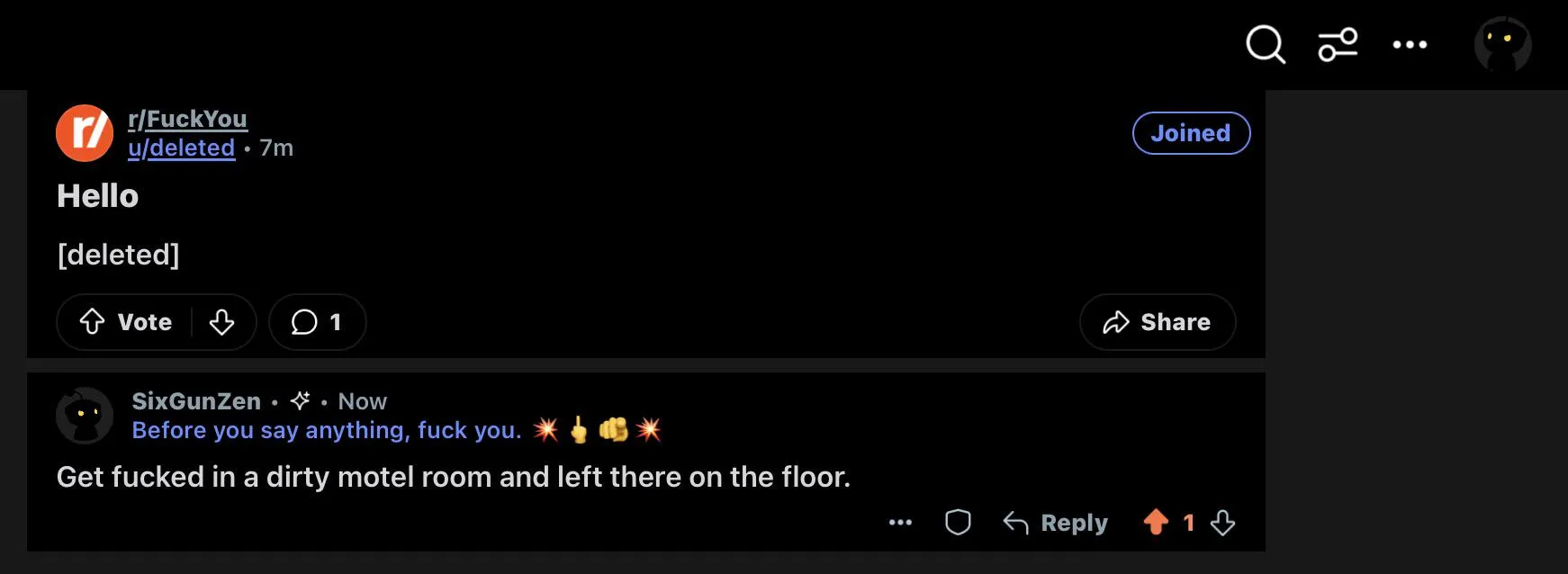Share the Hello post
1568x574 pixels.
tap(1158, 322)
